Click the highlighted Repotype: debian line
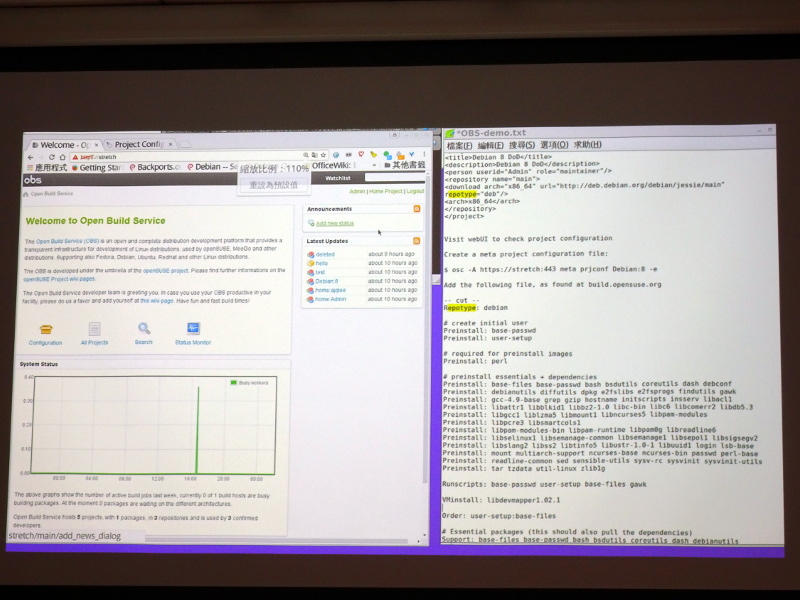This screenshot has height=600, width=800. pos(476,308)
